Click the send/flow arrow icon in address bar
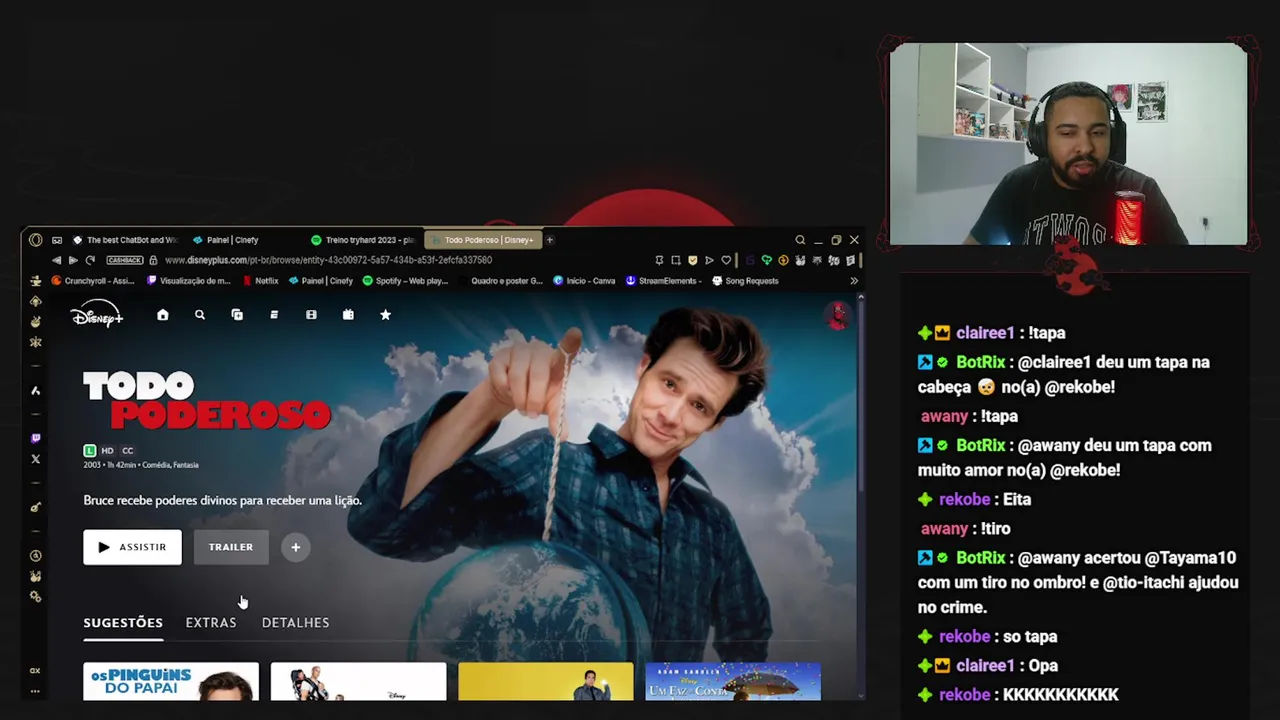 tap(709, 260)
